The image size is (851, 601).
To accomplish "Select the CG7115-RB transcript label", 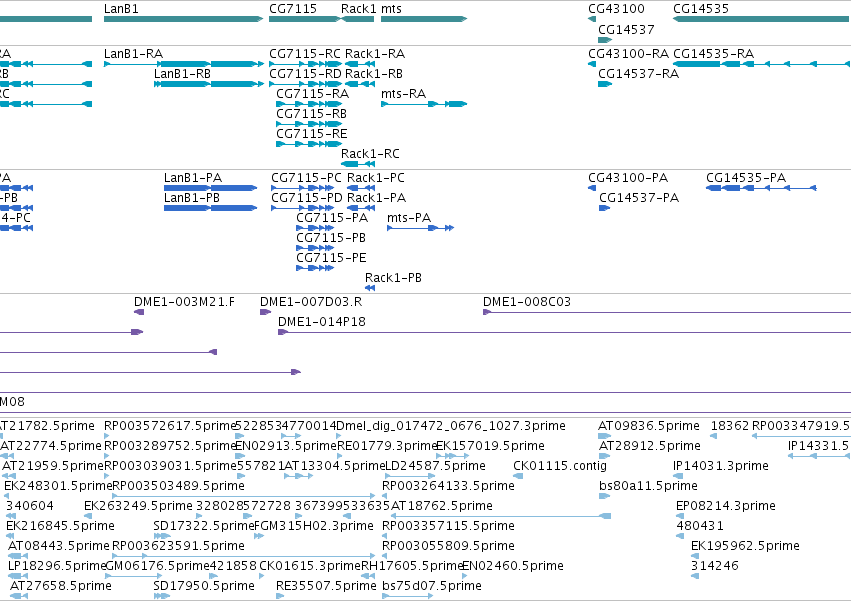I will 312,114.
